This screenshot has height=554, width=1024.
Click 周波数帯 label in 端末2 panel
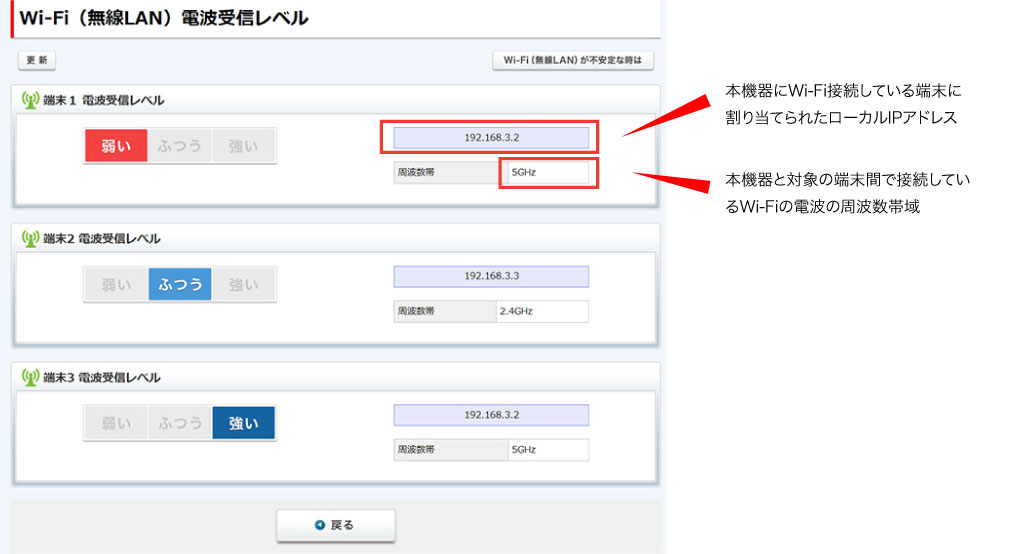point(416,311)
